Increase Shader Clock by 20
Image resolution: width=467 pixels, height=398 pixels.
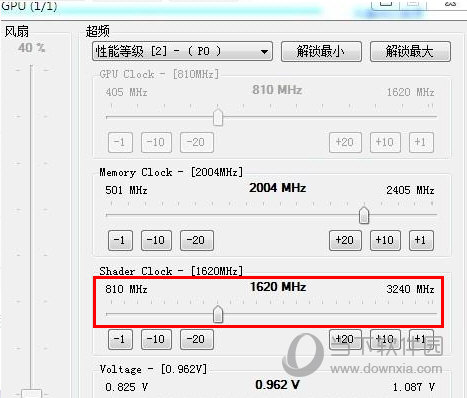345,339
